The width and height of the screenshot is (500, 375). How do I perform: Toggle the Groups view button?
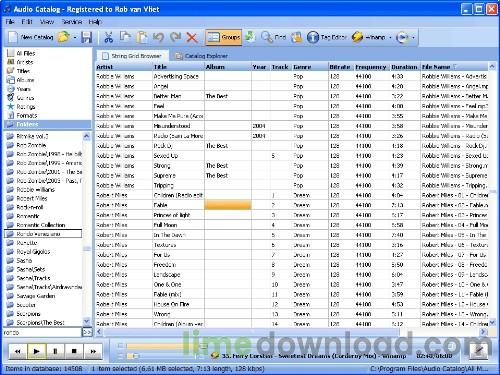[x=223, y=37]
